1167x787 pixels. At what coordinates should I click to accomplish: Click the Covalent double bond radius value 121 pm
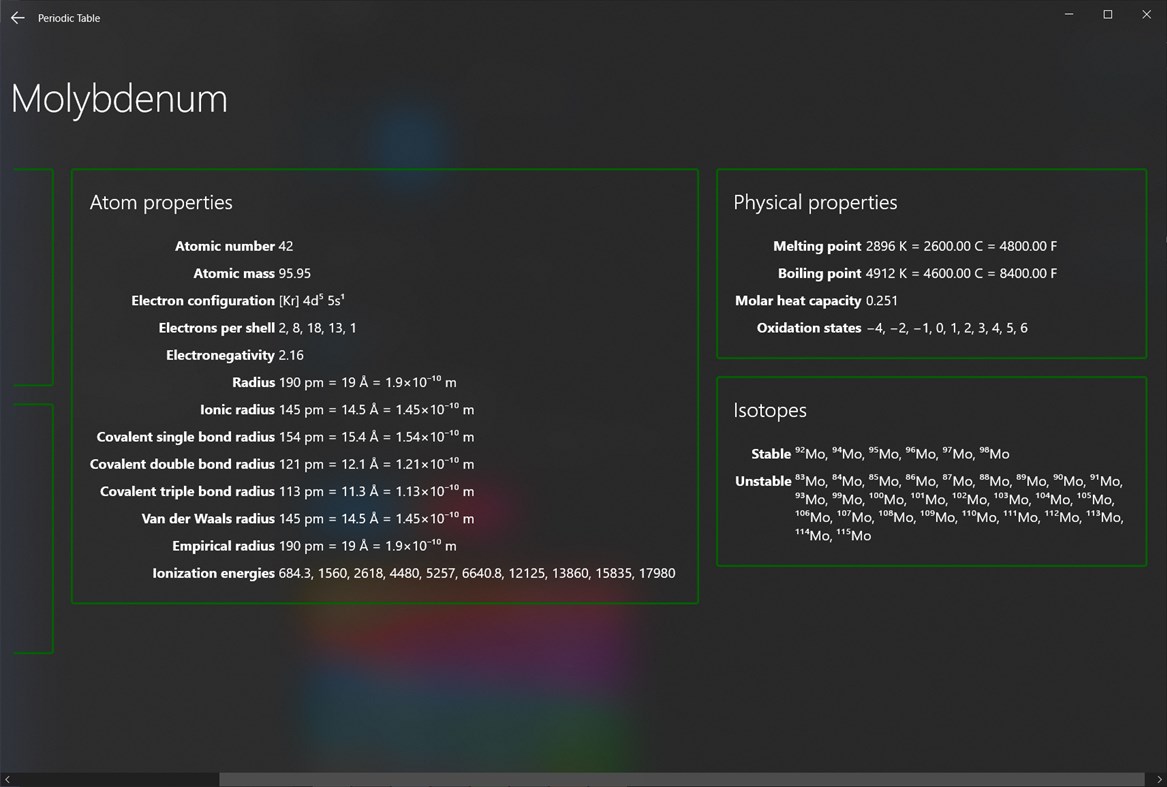(301, 465)
